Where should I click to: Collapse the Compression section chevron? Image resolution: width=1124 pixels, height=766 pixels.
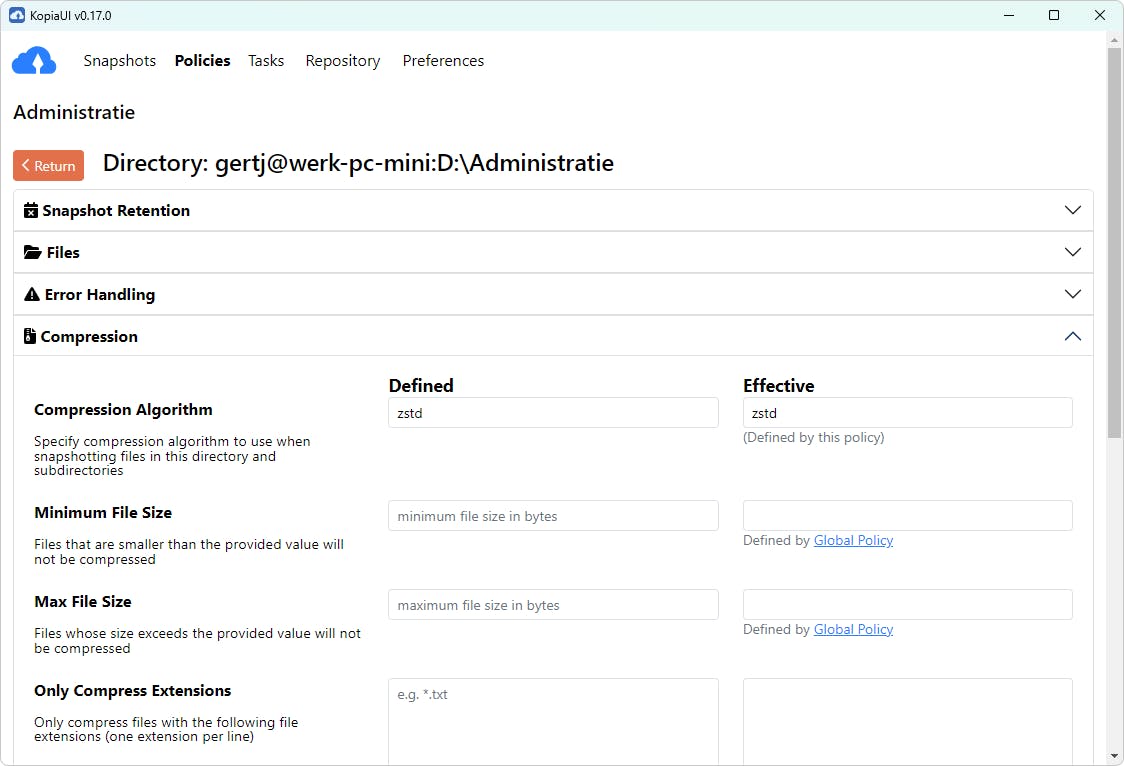(1072, 336)
